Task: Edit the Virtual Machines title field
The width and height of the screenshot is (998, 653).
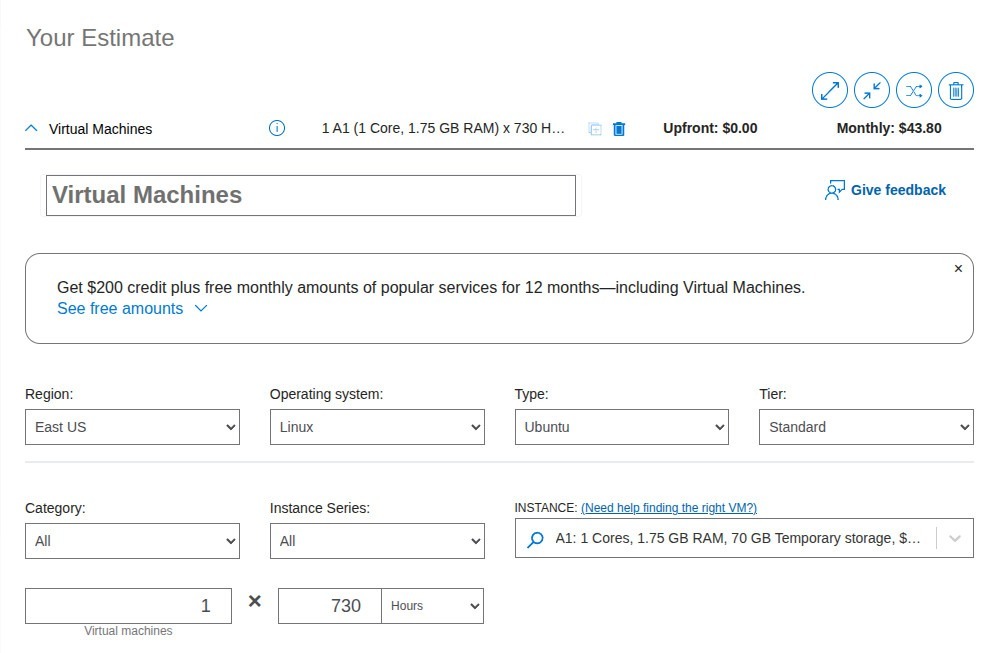Action: tap(310, 194)
